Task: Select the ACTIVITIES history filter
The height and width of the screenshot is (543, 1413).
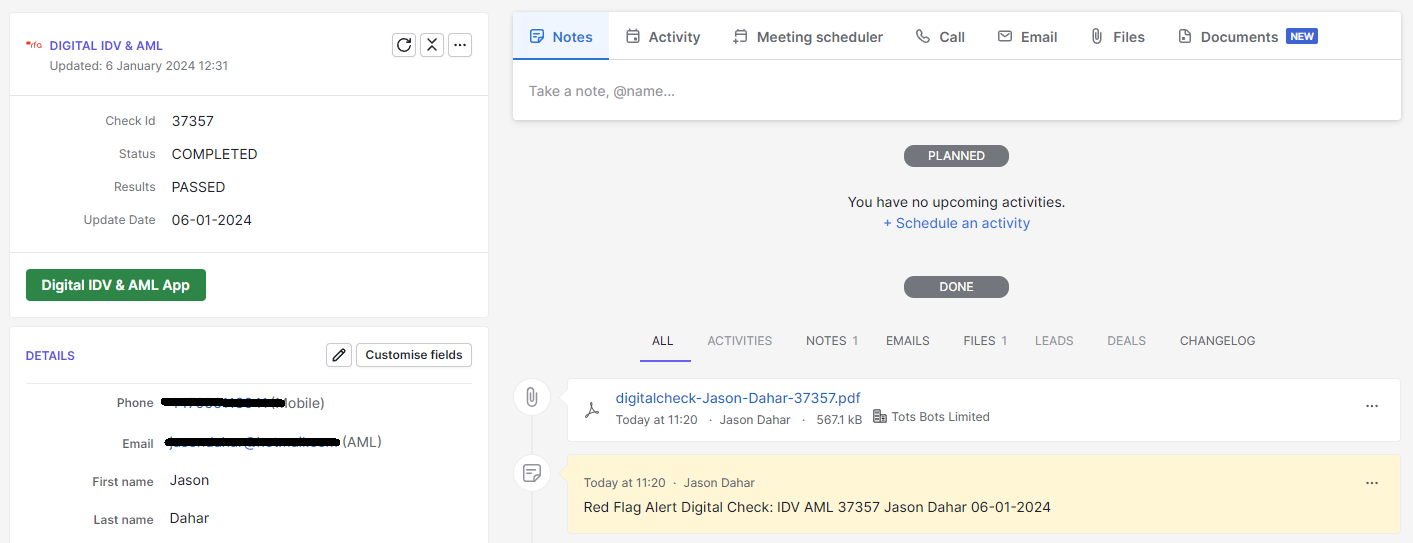Action: click(740, 341)
